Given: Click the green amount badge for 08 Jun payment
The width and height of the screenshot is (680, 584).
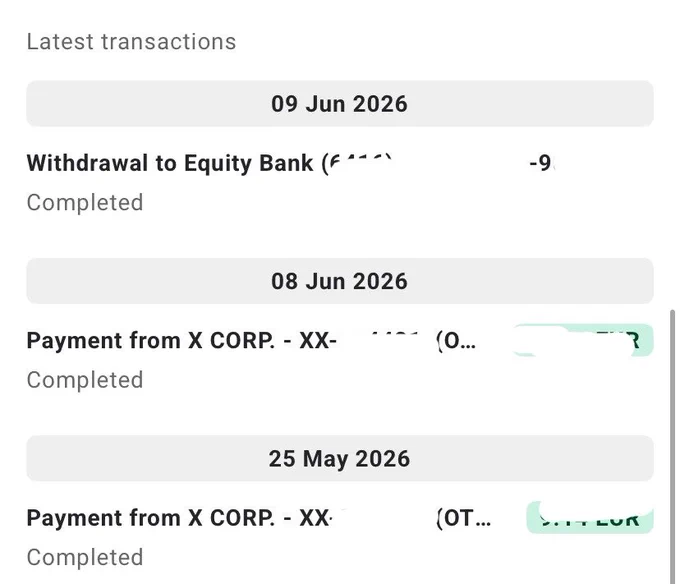Looking at the screenshot, I should click(583, 340).
